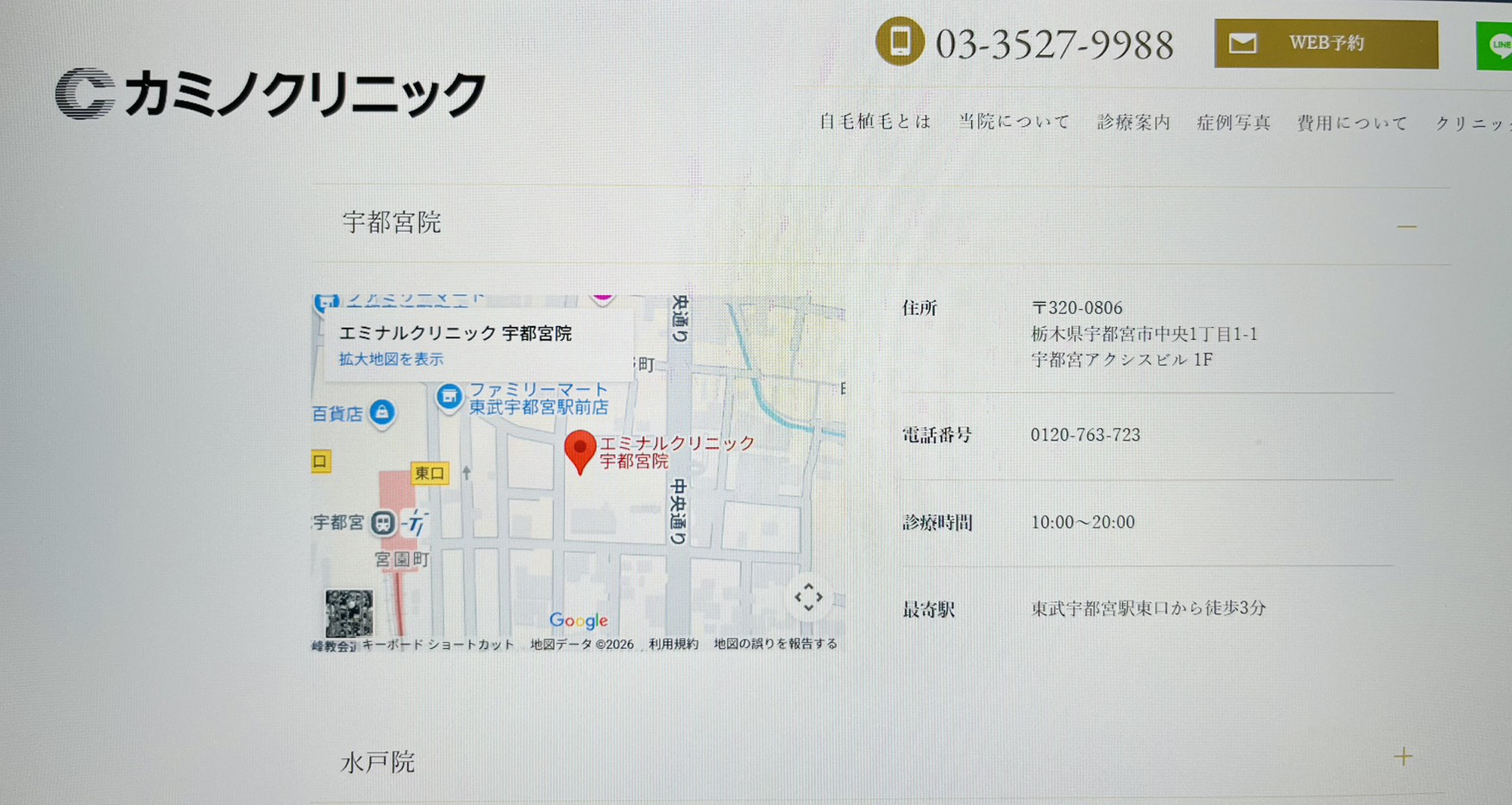
Task: Open the 費用について menu
Action: tap(1352, 123)
